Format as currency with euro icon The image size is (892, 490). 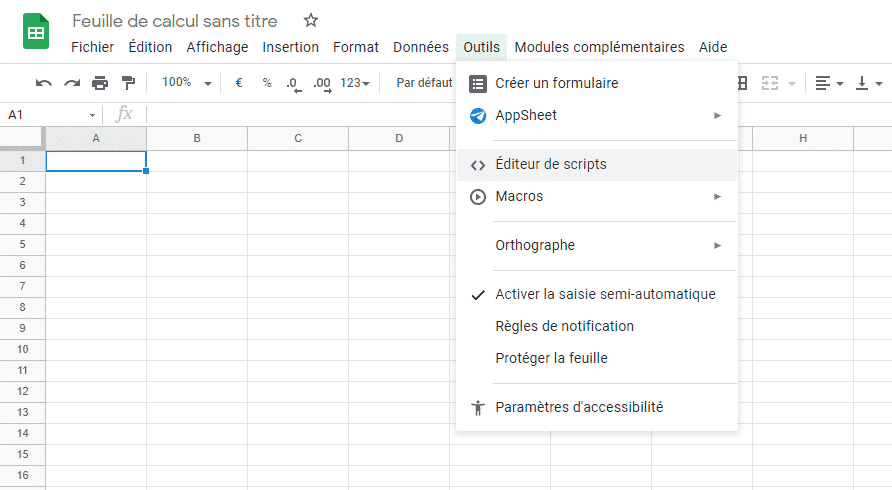click(239, 83)
